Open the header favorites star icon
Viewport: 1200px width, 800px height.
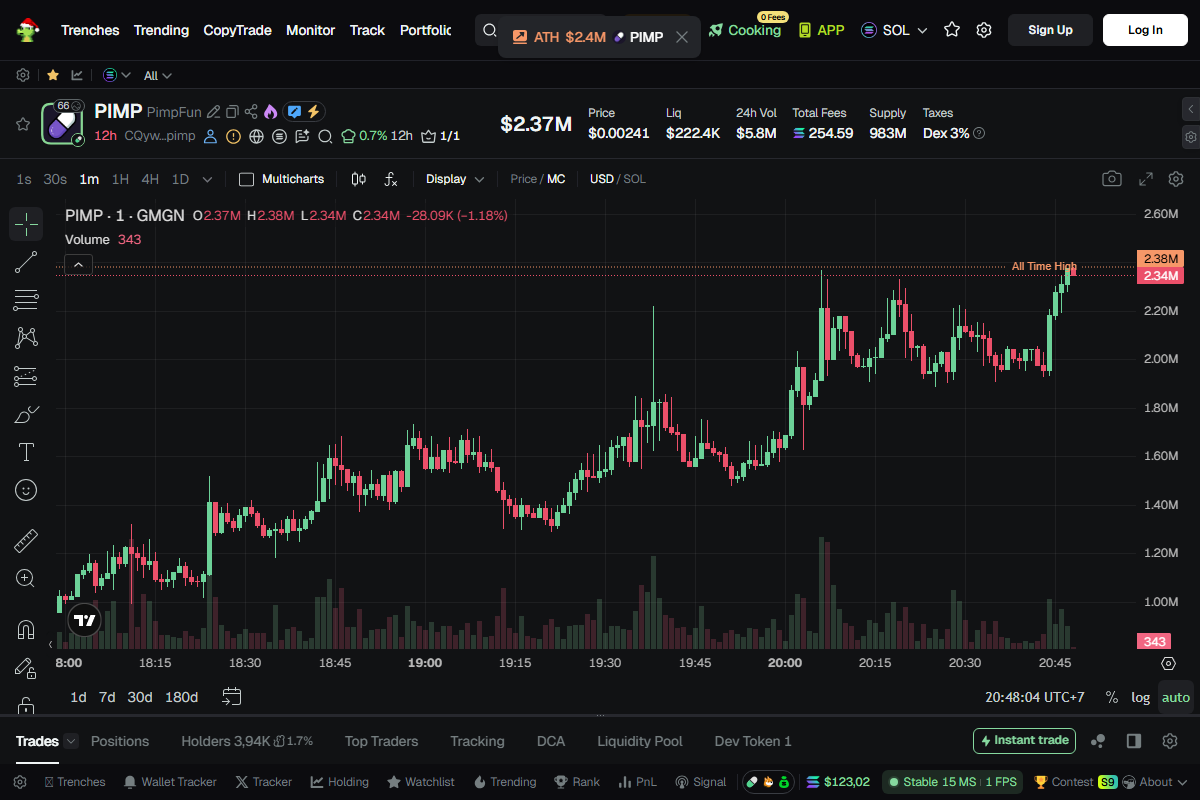pyautogui.click(x=952, y=30)
